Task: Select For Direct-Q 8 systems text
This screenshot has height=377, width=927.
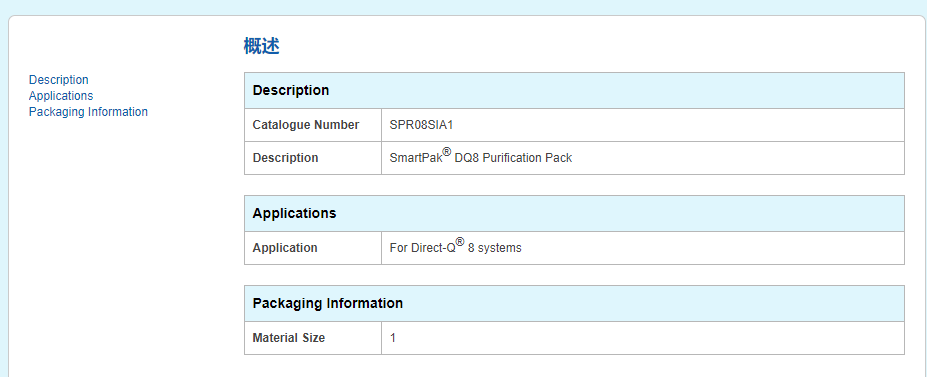Action: (x=455, y=246)
